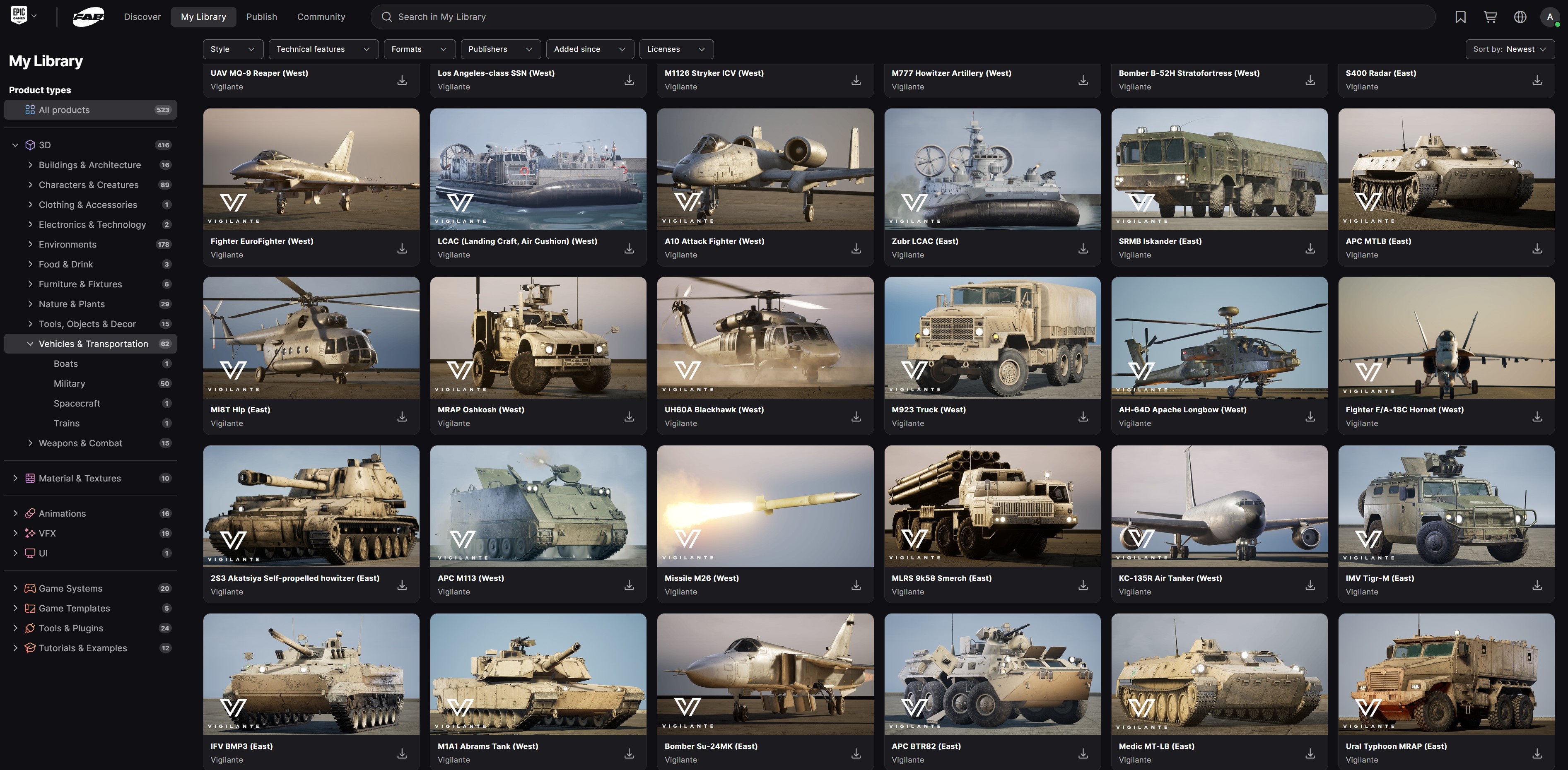Open the Community tab
This screenshot has width=1568, height=770.
click(321, 17)
